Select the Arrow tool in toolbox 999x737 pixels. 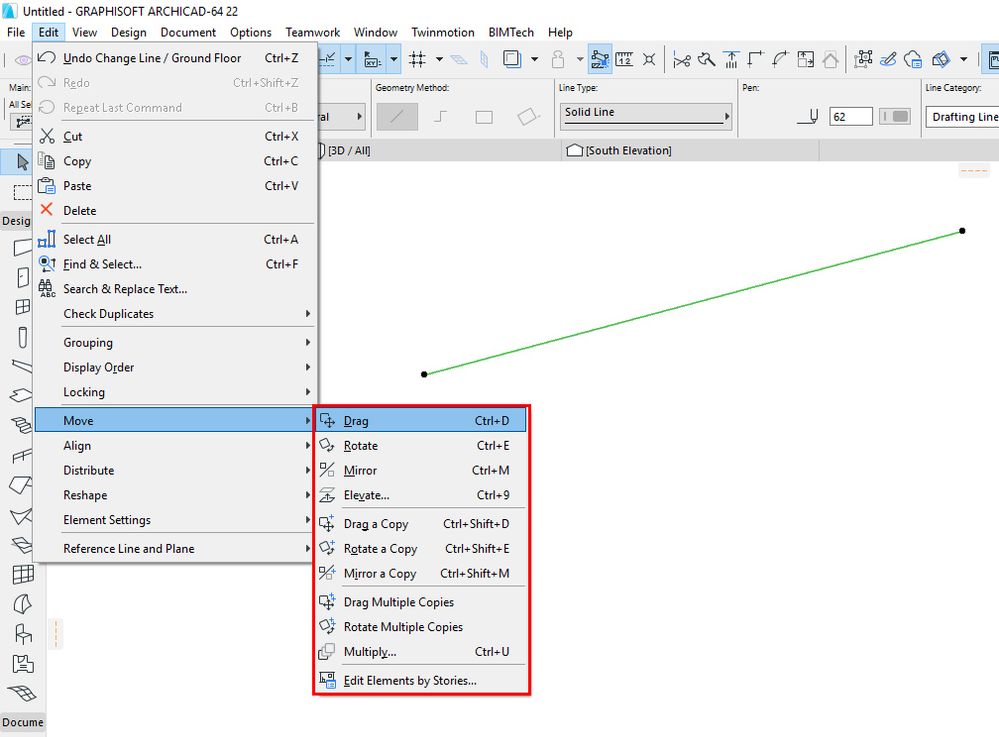[x=22, y=162]
